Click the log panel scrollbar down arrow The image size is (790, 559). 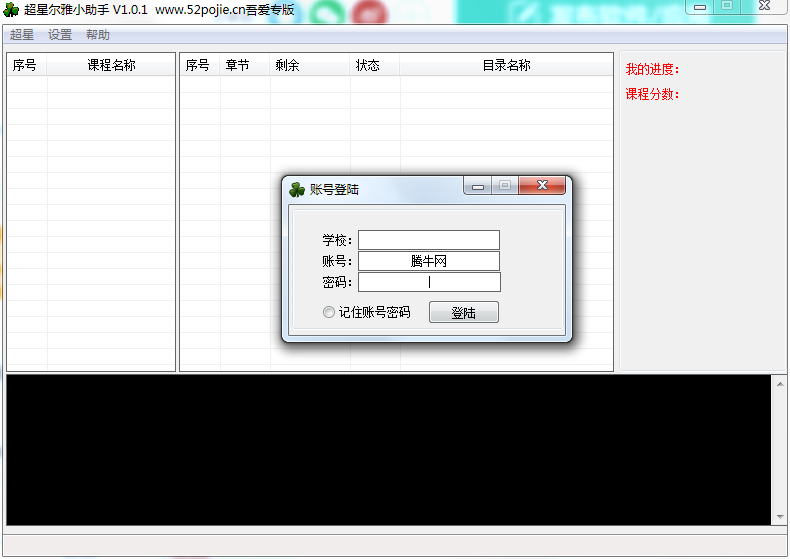[779, 517]
